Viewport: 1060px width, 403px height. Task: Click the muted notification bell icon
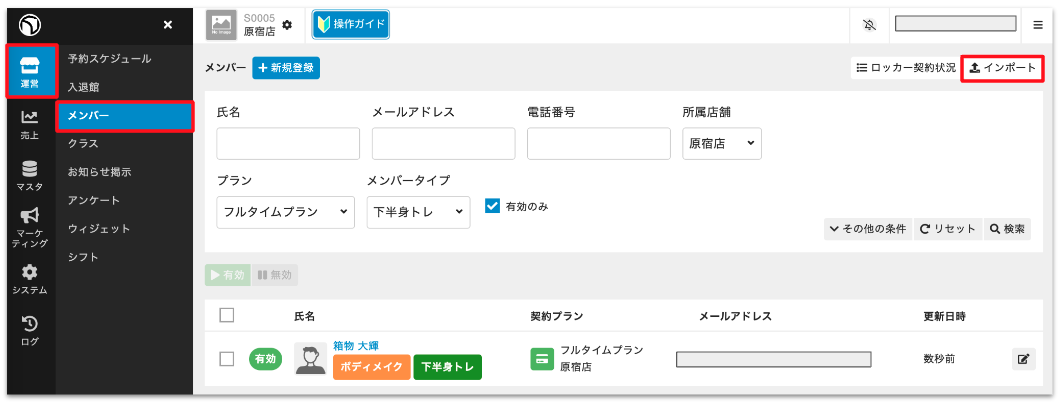coord(866,24)
